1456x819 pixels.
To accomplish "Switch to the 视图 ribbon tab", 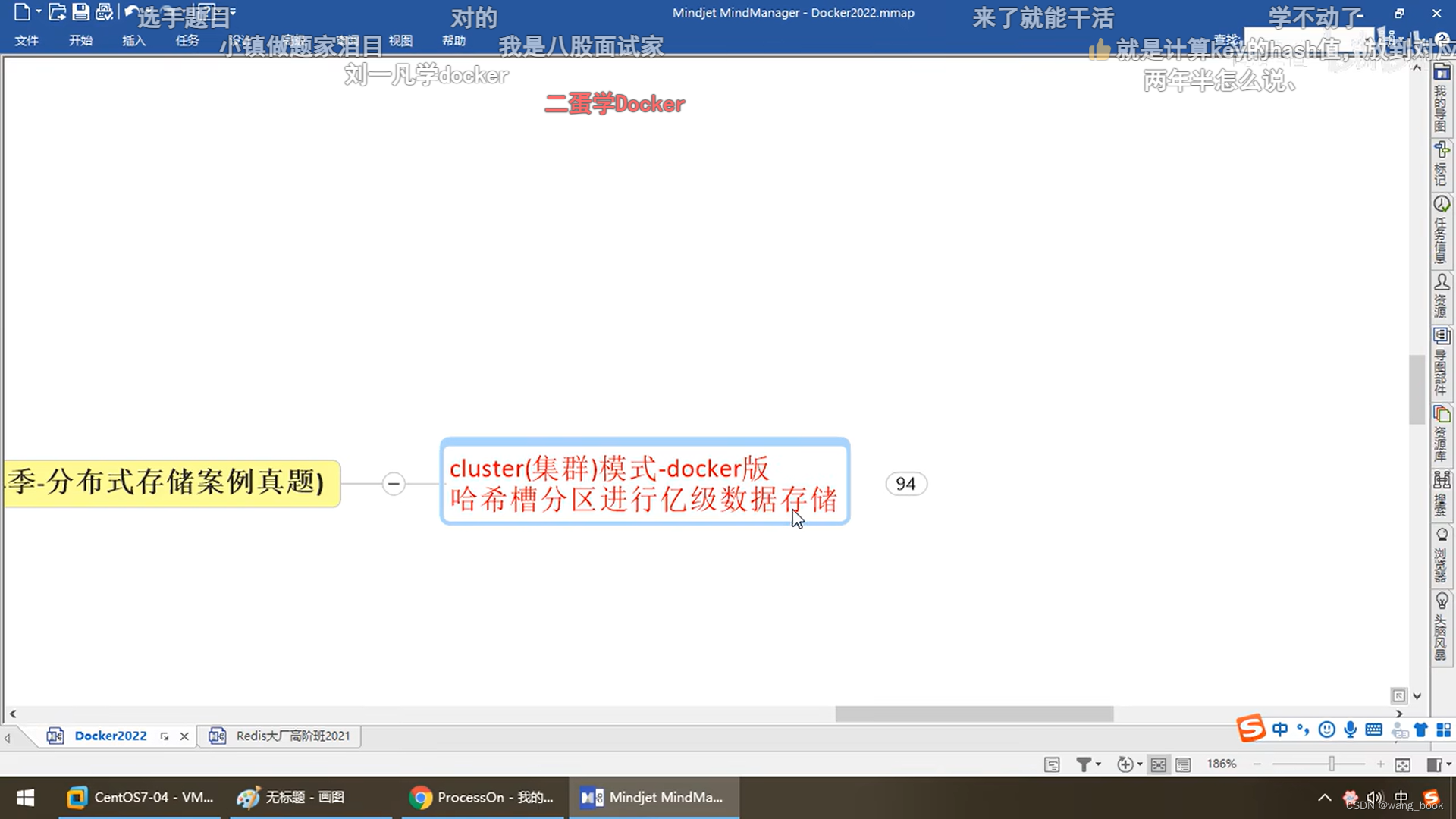I will click(x=400, y=41).
